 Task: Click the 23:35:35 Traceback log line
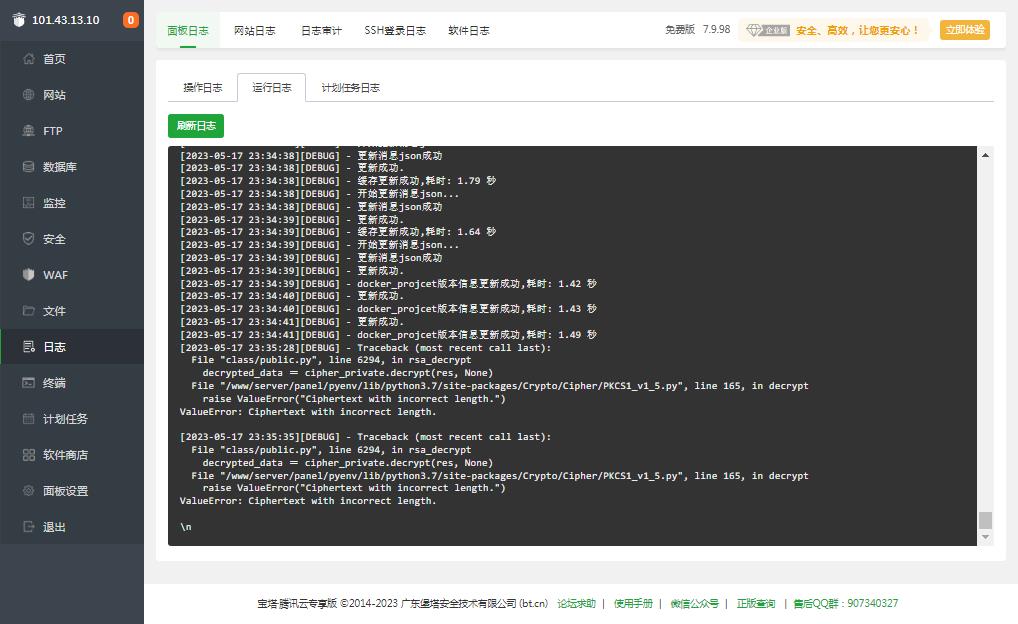[366, 437]
